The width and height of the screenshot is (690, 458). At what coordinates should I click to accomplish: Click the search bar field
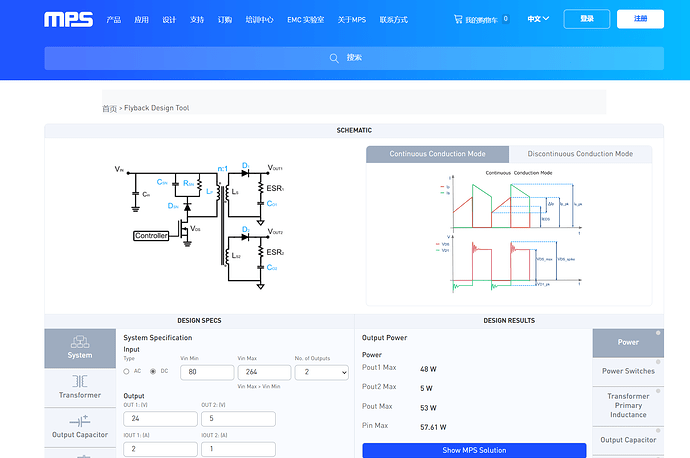tap(354, 58)
